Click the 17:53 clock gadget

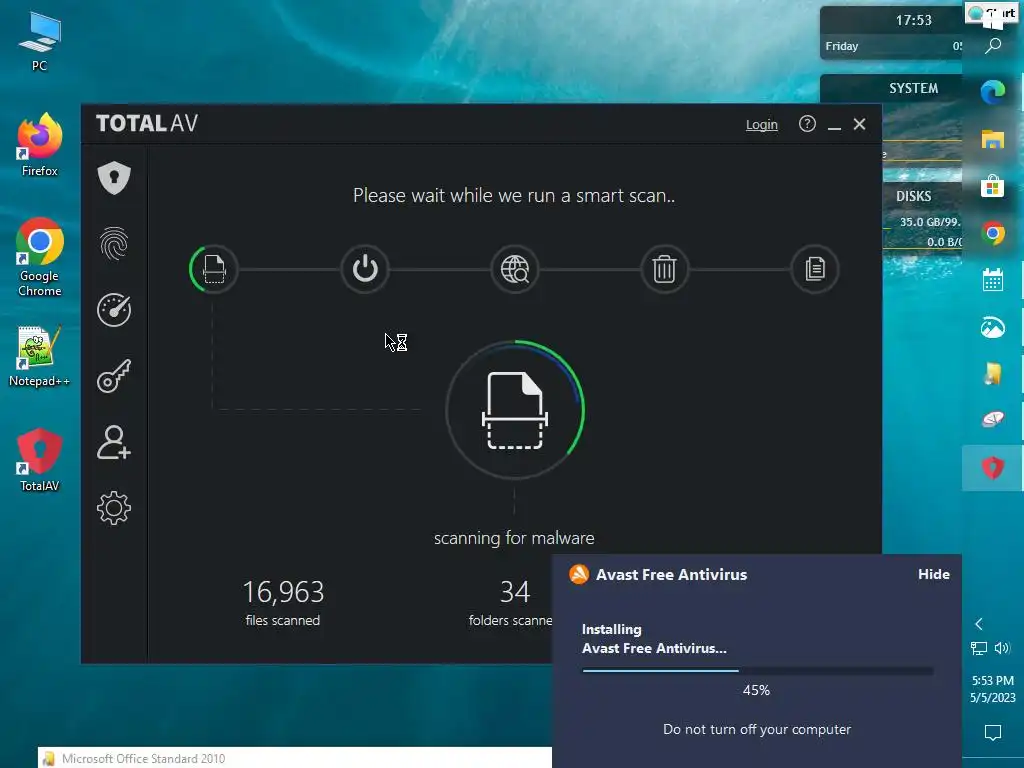pos(913,20)
